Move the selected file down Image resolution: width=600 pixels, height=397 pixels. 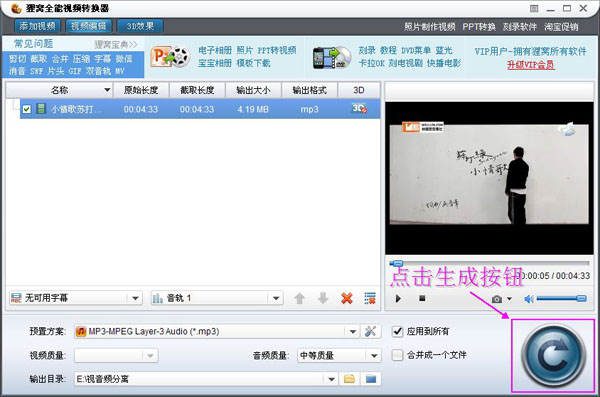[x=323, y=298]
